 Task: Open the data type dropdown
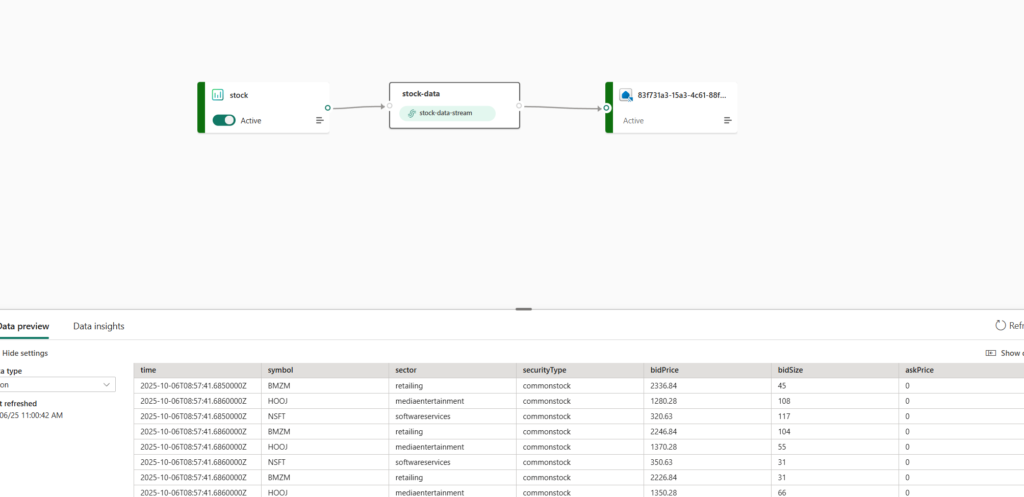[x=58, y=384]
